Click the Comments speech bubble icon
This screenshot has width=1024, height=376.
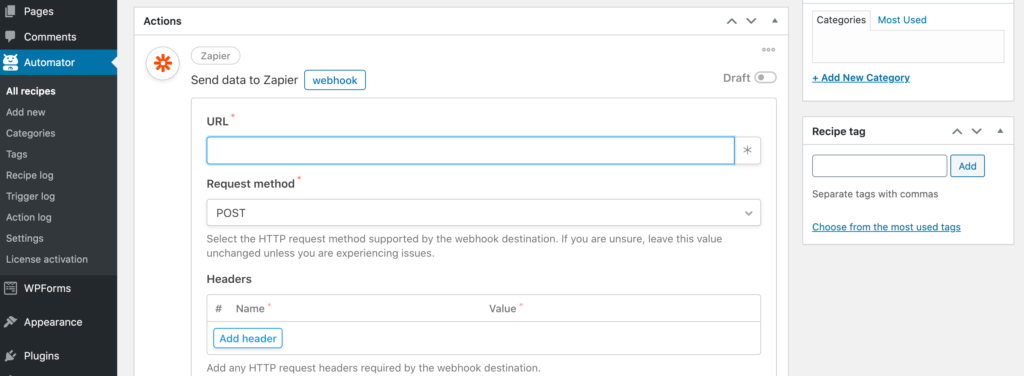click(x=10, y=37)
